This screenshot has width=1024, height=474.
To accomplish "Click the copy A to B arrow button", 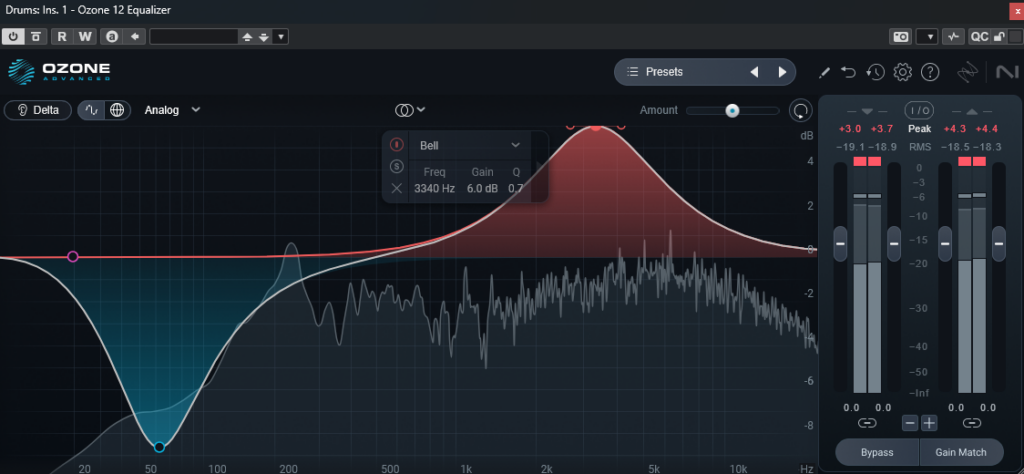I will tap(135, 37).
